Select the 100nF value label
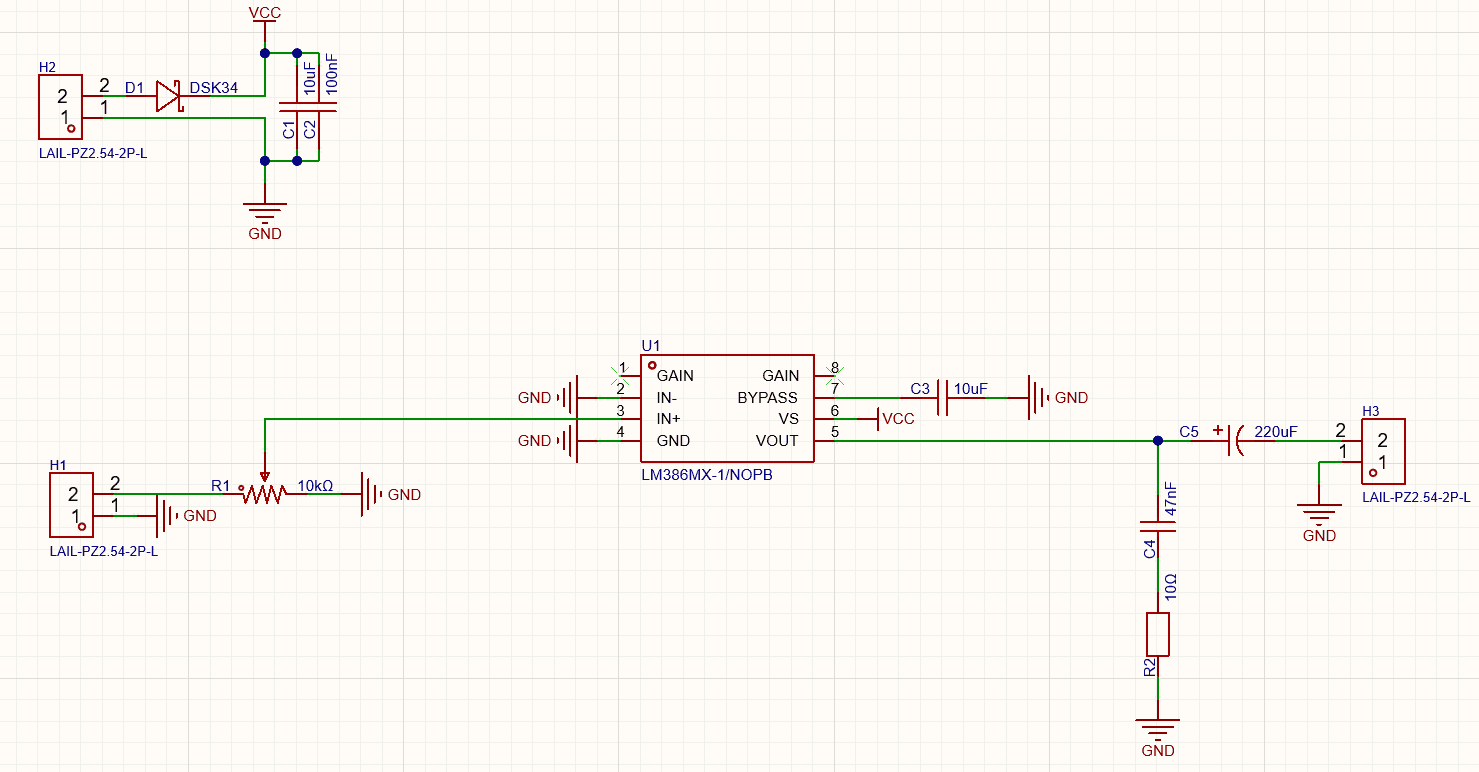Screen dimensions: 1479x772 (x=333, y=75)
